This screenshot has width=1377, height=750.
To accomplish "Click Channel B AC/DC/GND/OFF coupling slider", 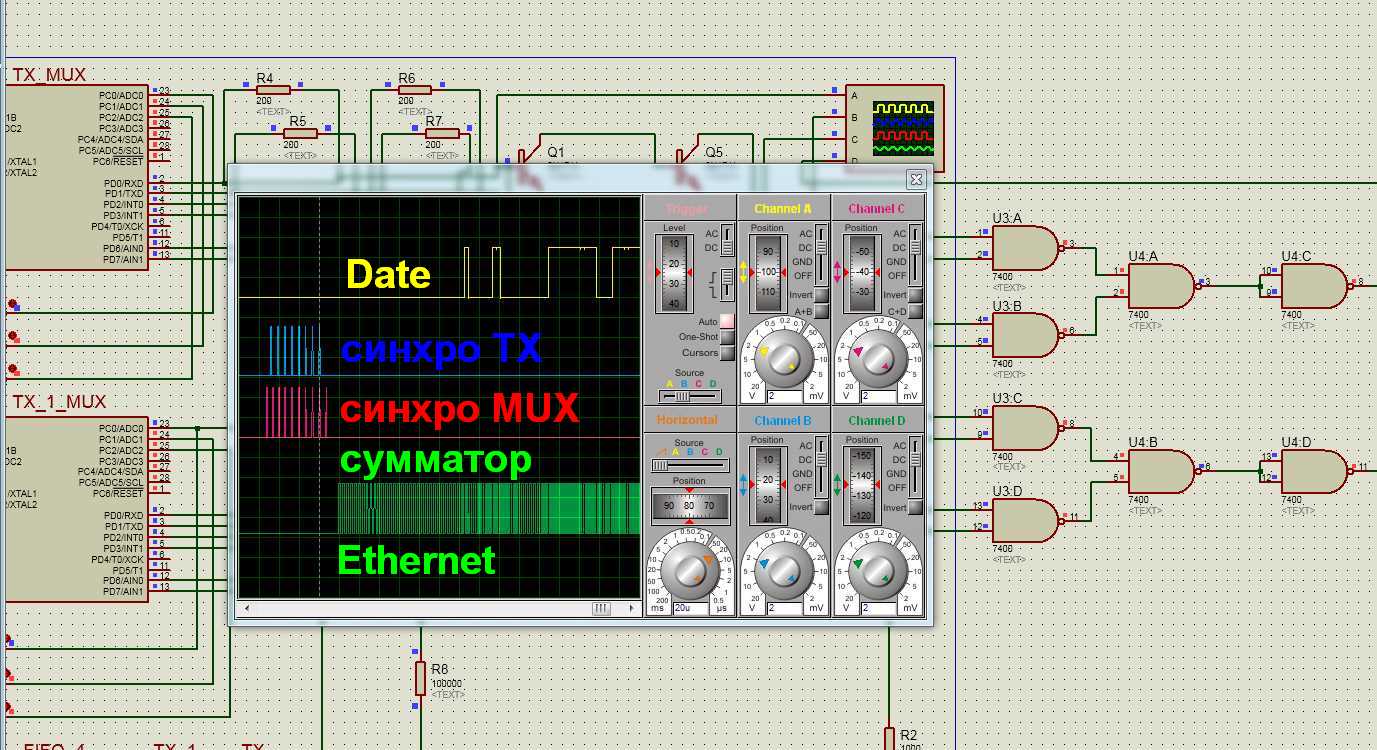I will tap(822, 465).
